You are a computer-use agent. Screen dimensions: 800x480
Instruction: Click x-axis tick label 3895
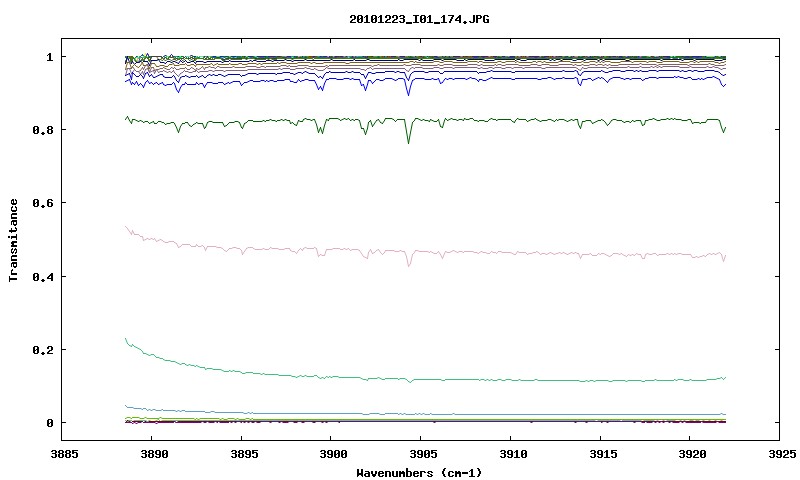244,454
